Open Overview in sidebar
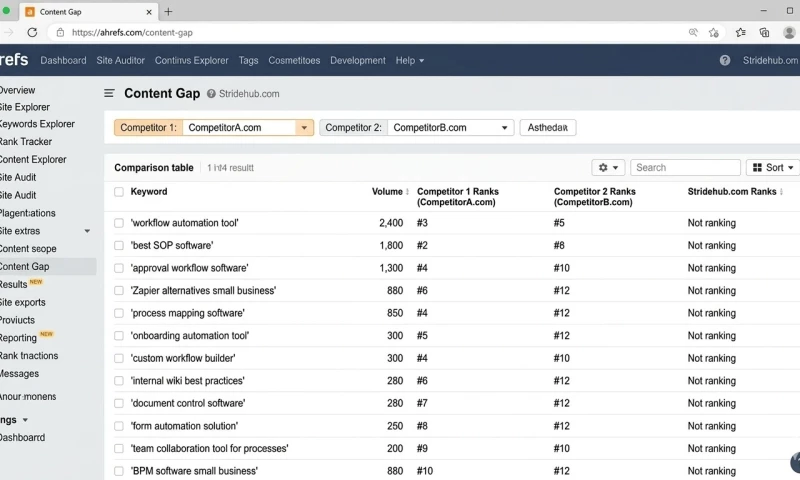 click(17, 90)
